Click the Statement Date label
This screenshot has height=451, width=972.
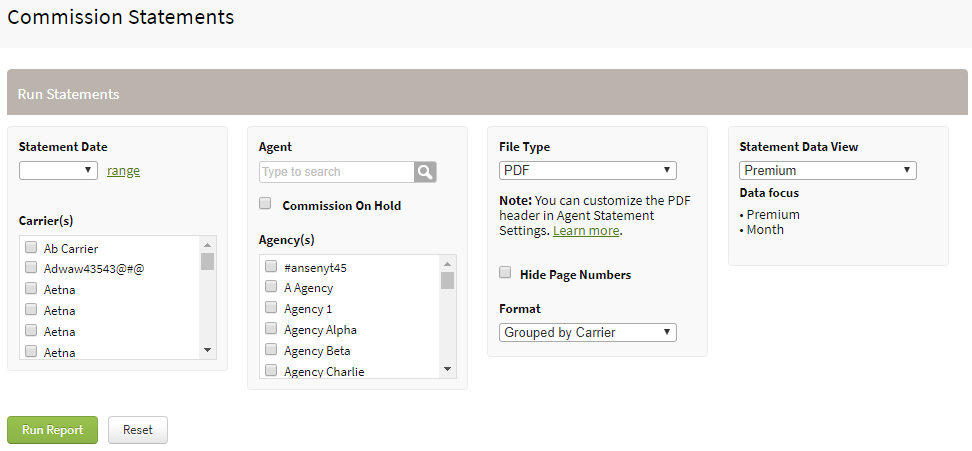63,147
